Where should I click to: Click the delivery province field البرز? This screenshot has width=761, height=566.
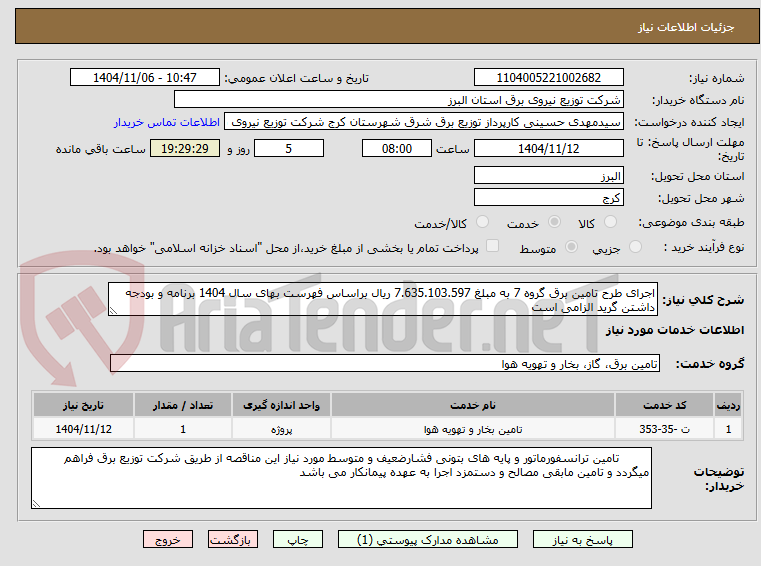point(548,176)
